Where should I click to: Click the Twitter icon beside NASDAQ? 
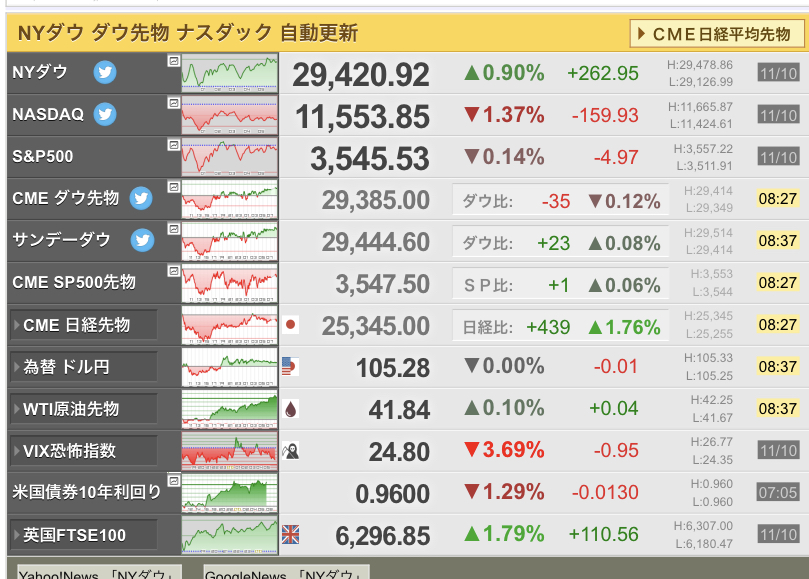pos(105,114)
